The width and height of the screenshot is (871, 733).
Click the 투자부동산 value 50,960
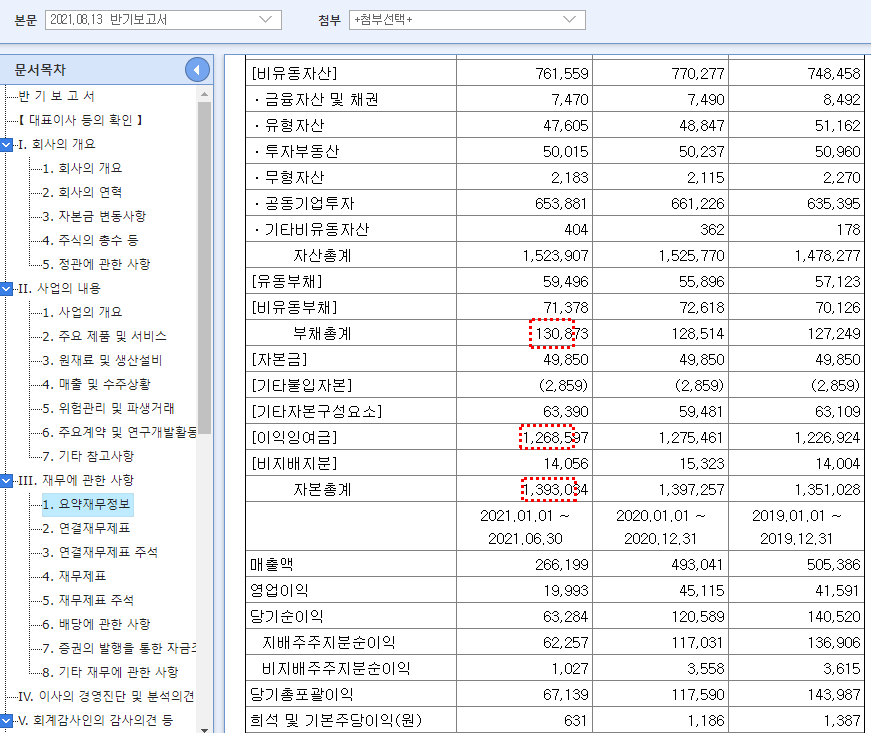point(837,152)
